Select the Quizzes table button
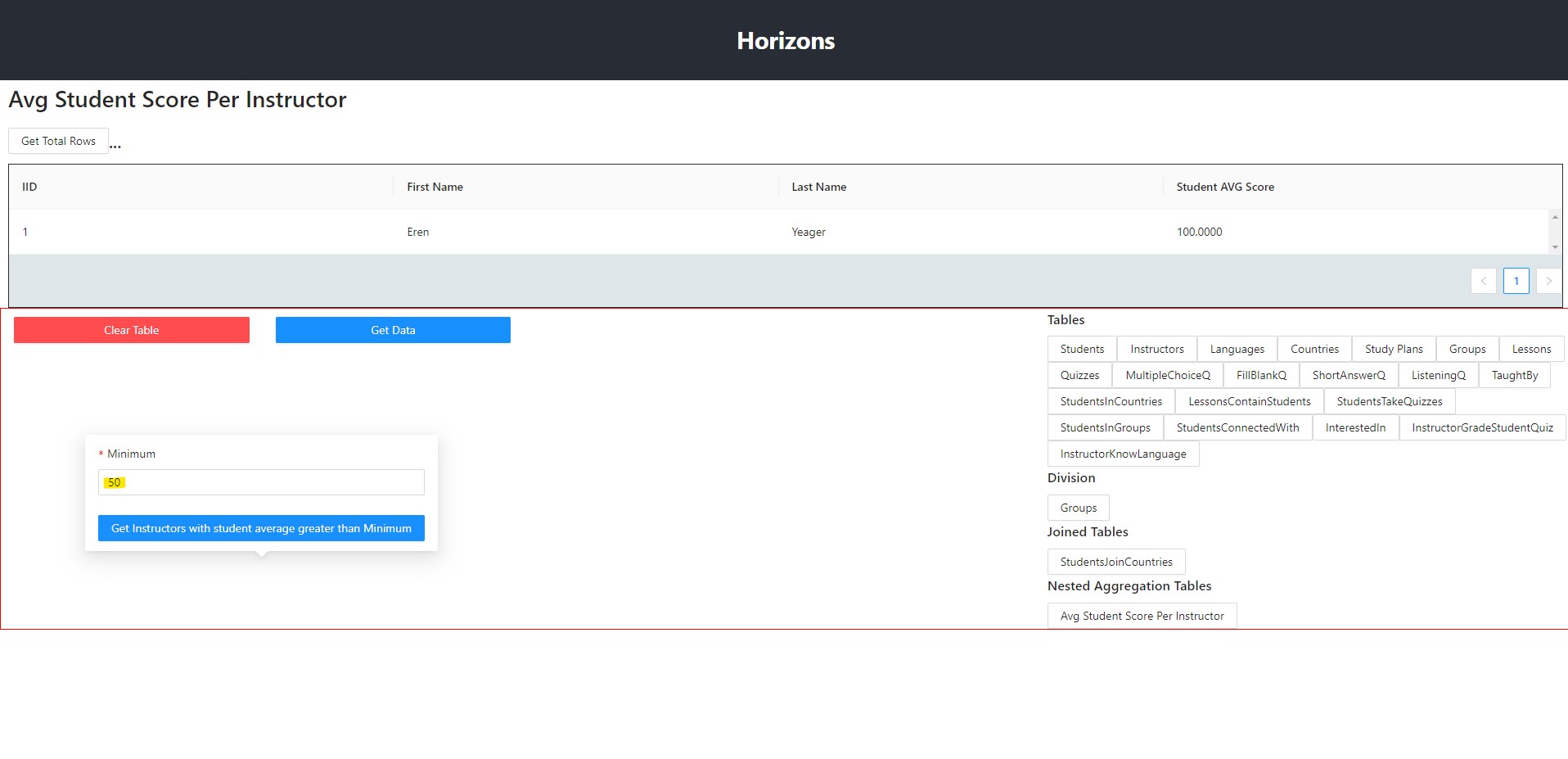 coord(1079,375)
